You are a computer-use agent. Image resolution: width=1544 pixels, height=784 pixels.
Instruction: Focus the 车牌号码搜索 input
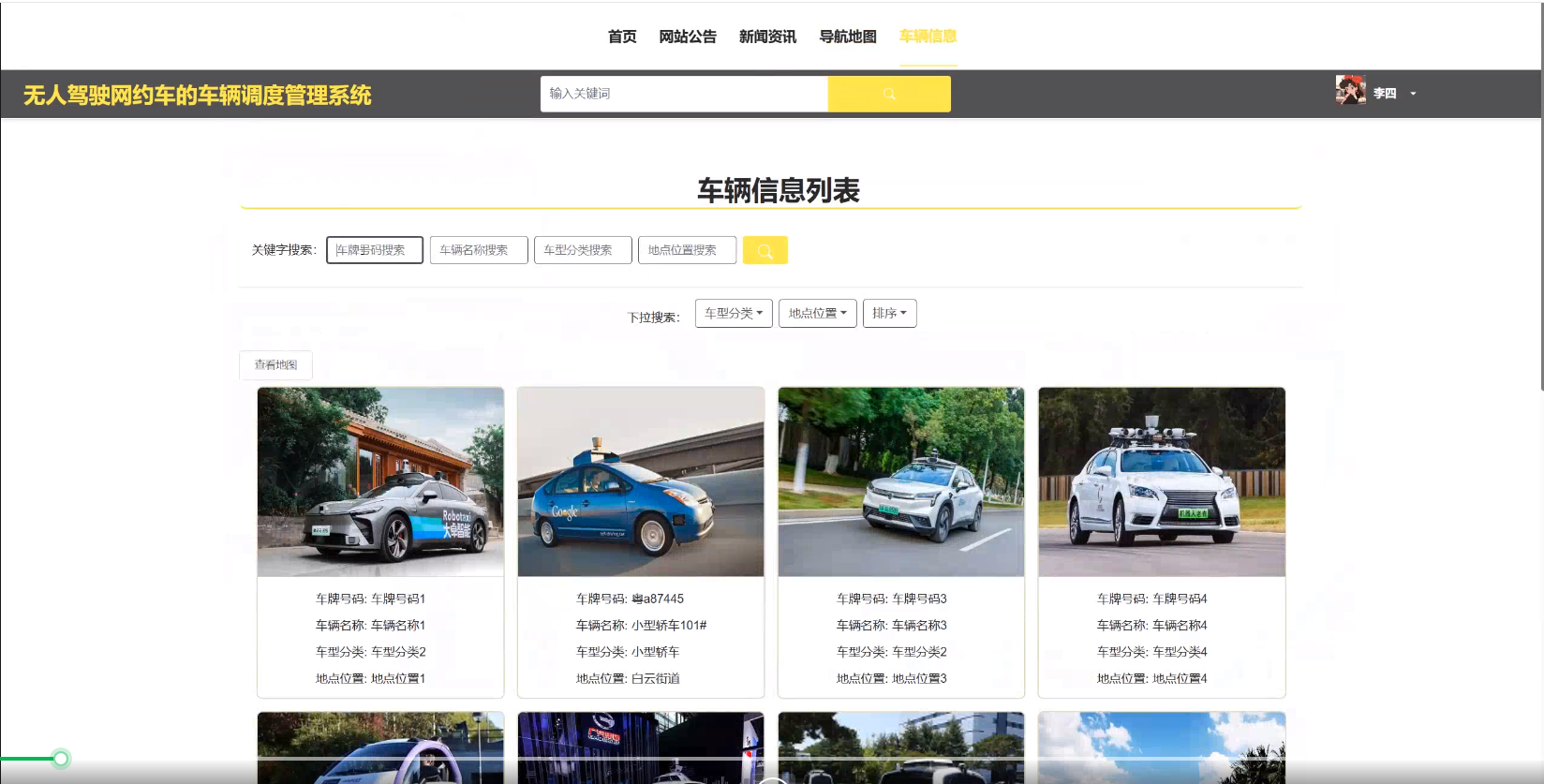click(x=375, y=250)
